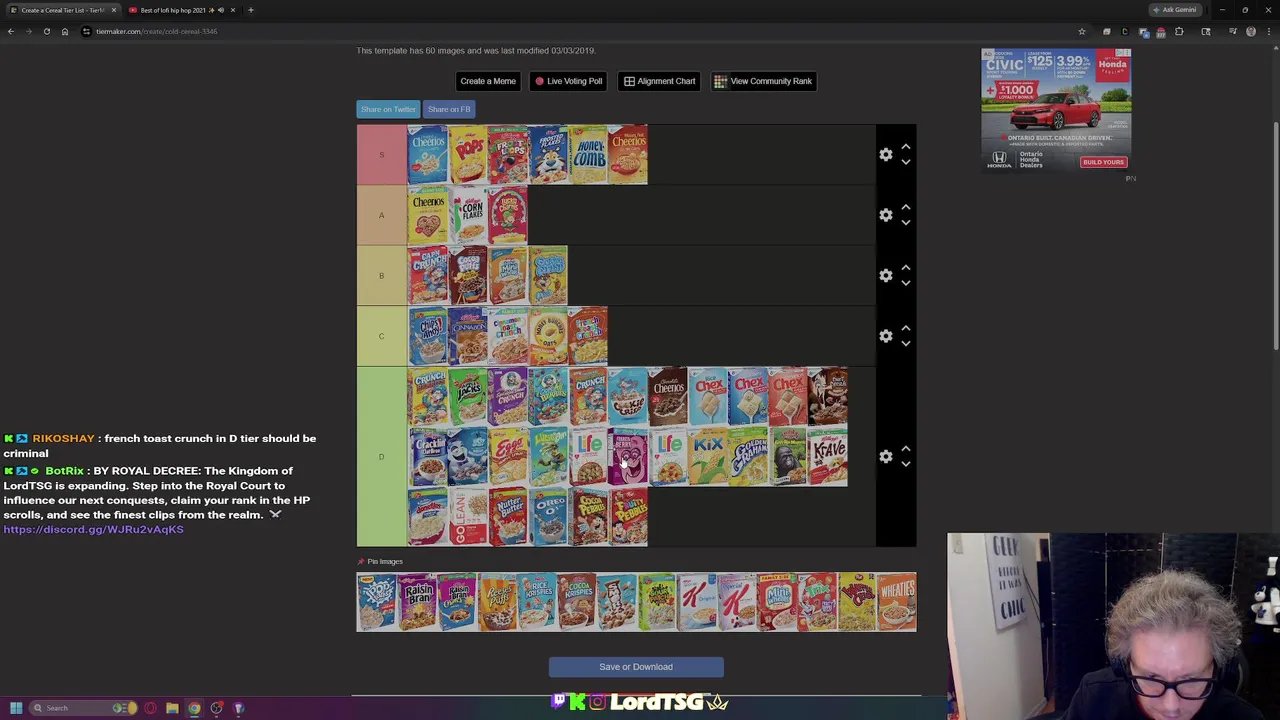Move S tier row up with arrow
The image size is (1280, 720).
(906, 147)
